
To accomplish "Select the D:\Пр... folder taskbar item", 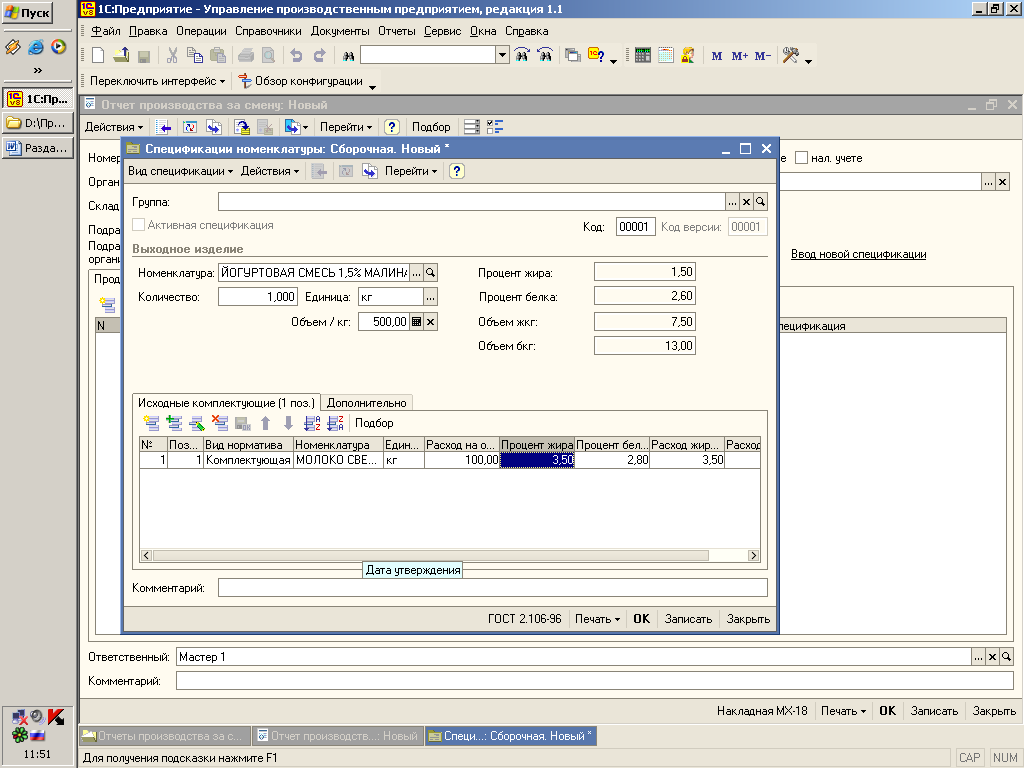I will point(37,123).
